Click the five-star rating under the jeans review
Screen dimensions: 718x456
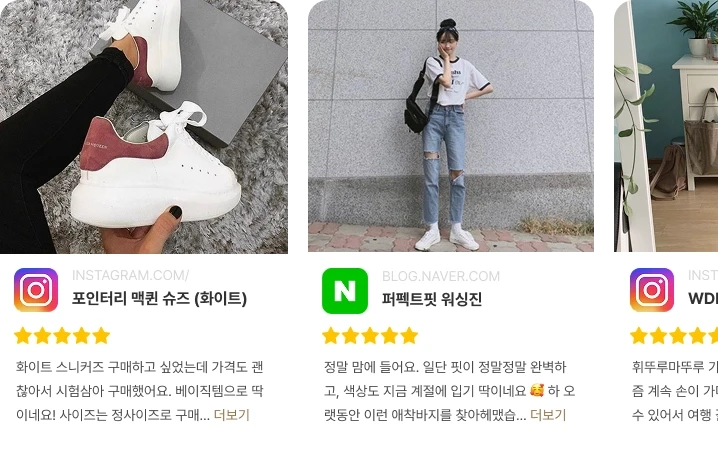pyautogui.click(x=370, y=336)
